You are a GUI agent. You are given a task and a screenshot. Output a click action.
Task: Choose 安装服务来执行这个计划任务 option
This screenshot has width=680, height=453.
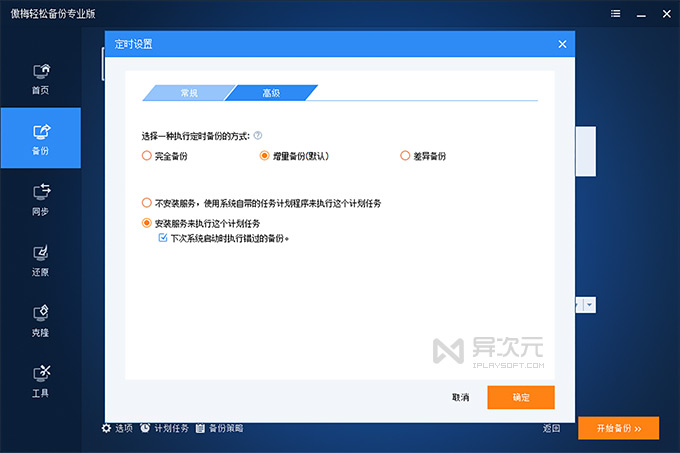147,223
